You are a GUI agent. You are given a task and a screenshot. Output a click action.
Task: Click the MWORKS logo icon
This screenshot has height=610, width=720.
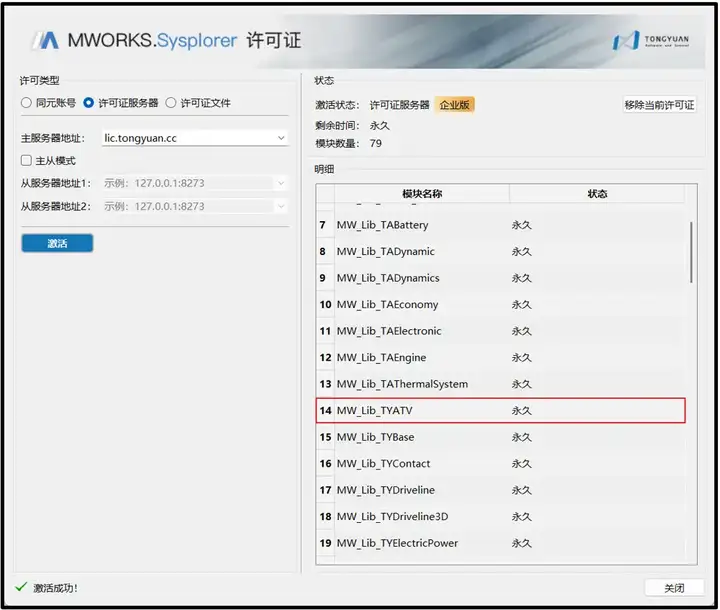46,40
